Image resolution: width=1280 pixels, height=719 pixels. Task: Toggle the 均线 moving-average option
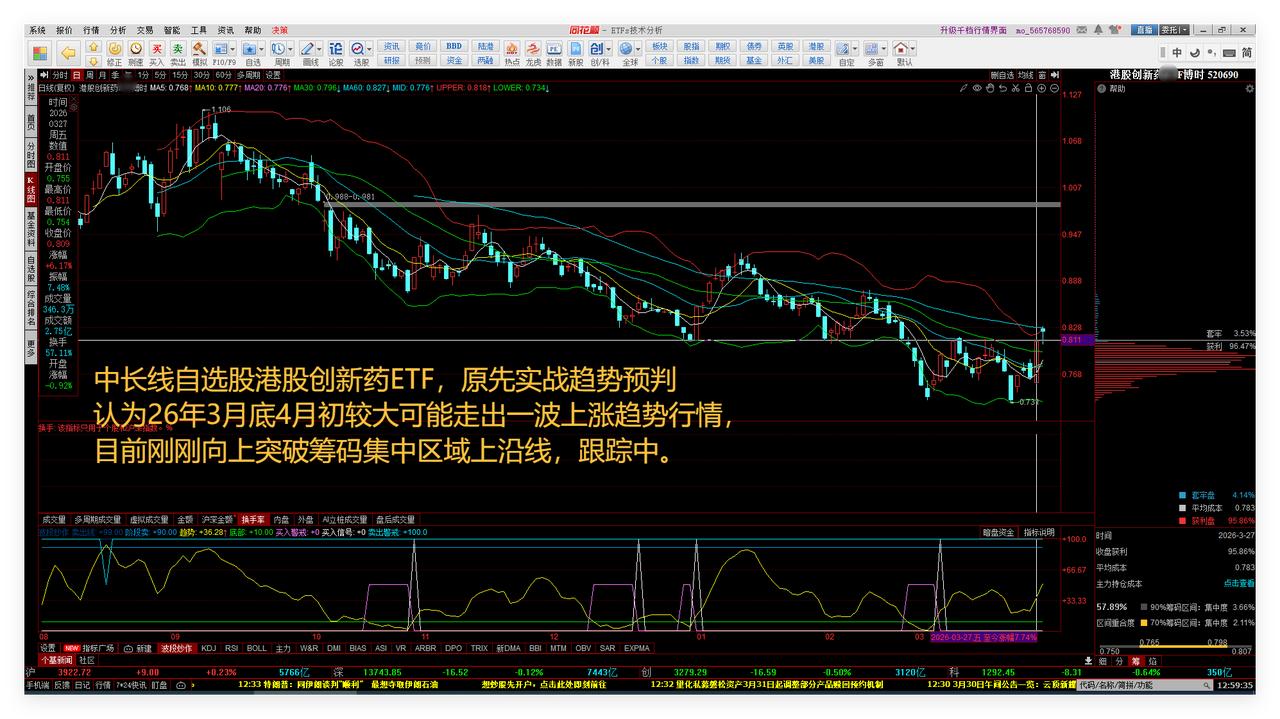coord(1025,75)
